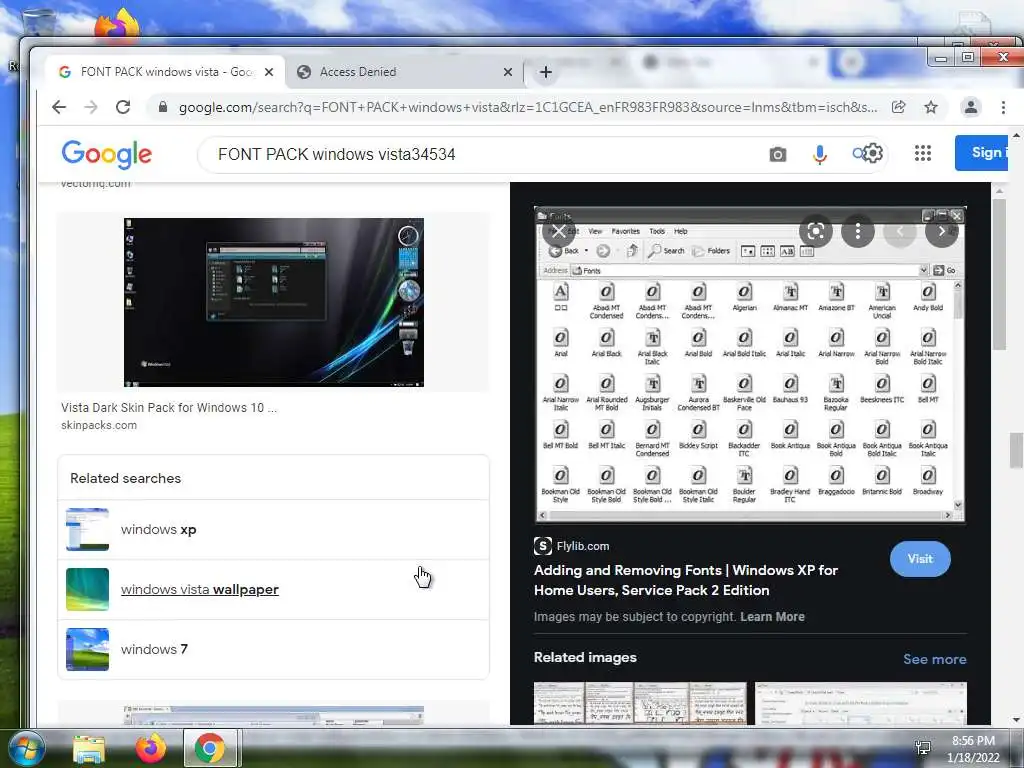Bookmark this page with star icon
The height and width of the screenshot is (768, 1024).
coord(931,107)
